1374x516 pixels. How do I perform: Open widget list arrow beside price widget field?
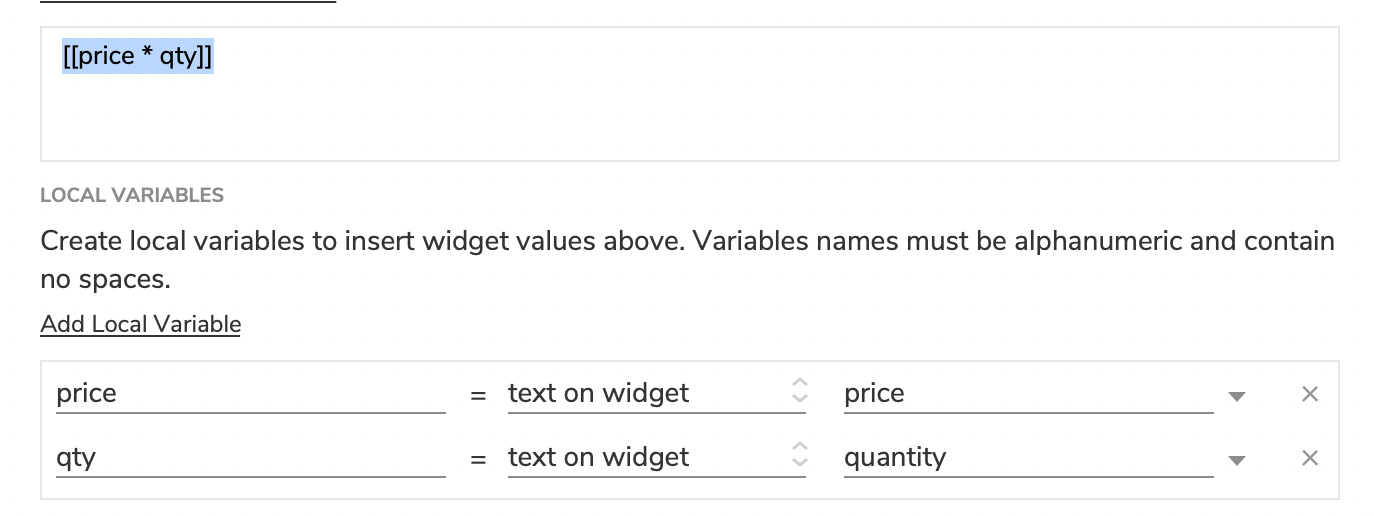[1237, 396]
